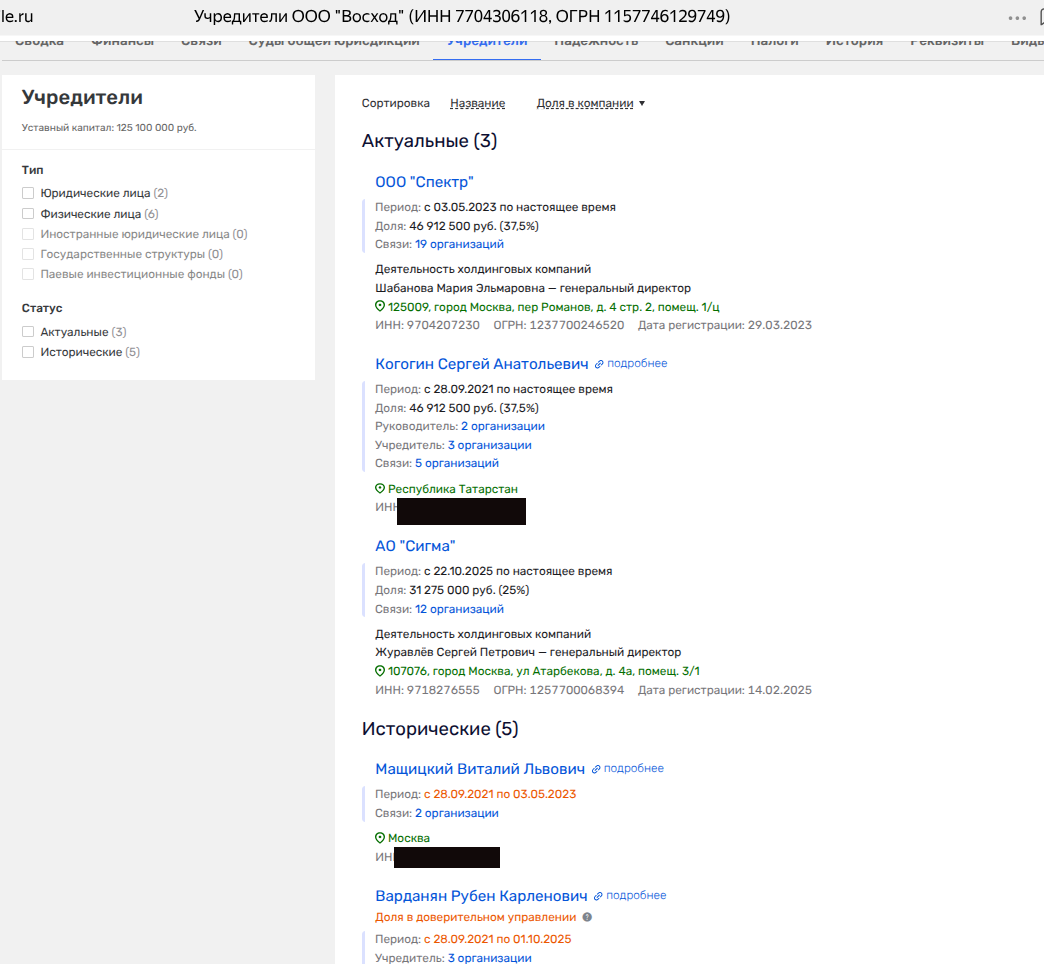This screenshot has width=1044, height=964.
Task: Sort founders by Название
Action: tap(477, 103)
